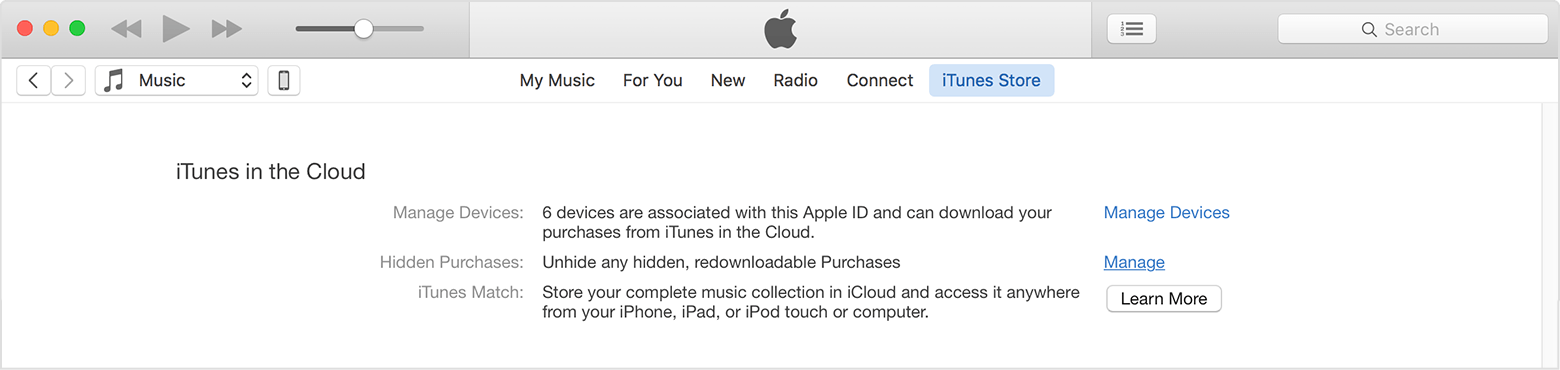Go back with the left chevron
The height and width of the screenshot is (370, 1560).
point(34,81)
